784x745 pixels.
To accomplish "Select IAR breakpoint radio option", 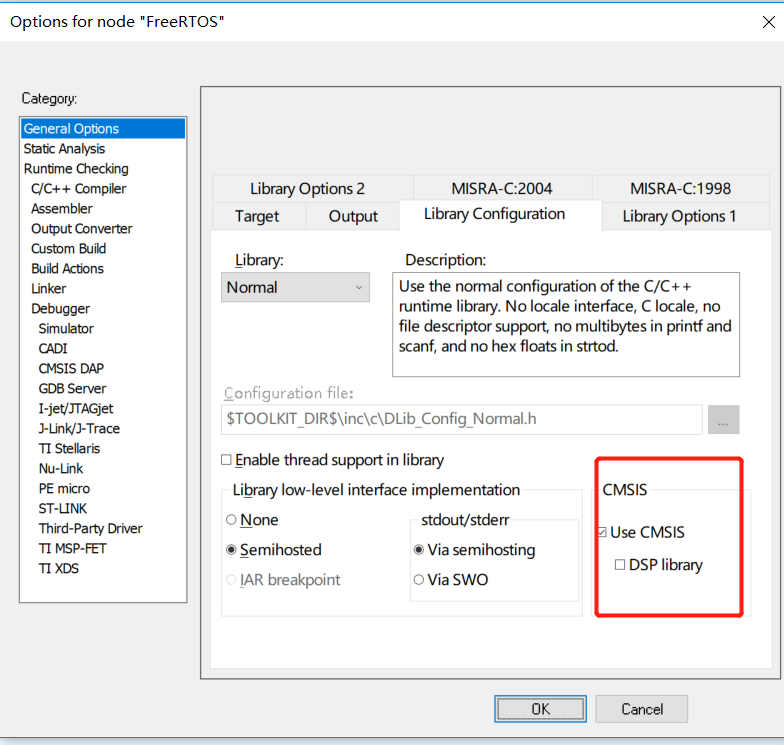I will pyautogui.click(x=231, y=580).
